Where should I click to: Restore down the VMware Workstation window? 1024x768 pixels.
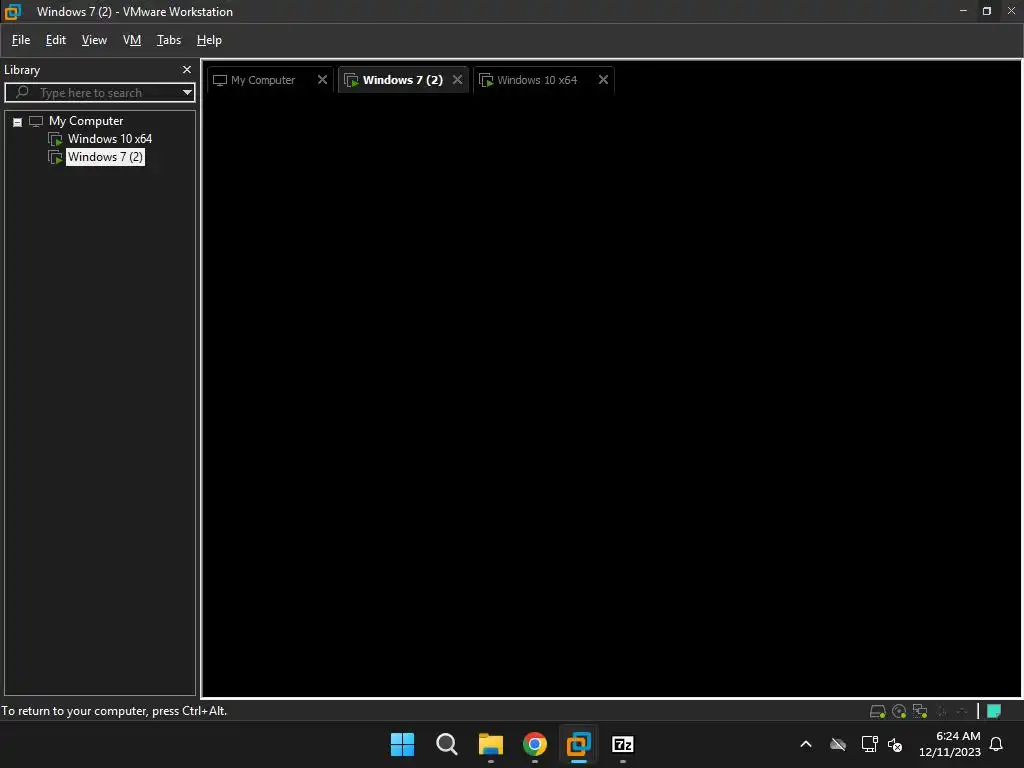tap(987, 11)
